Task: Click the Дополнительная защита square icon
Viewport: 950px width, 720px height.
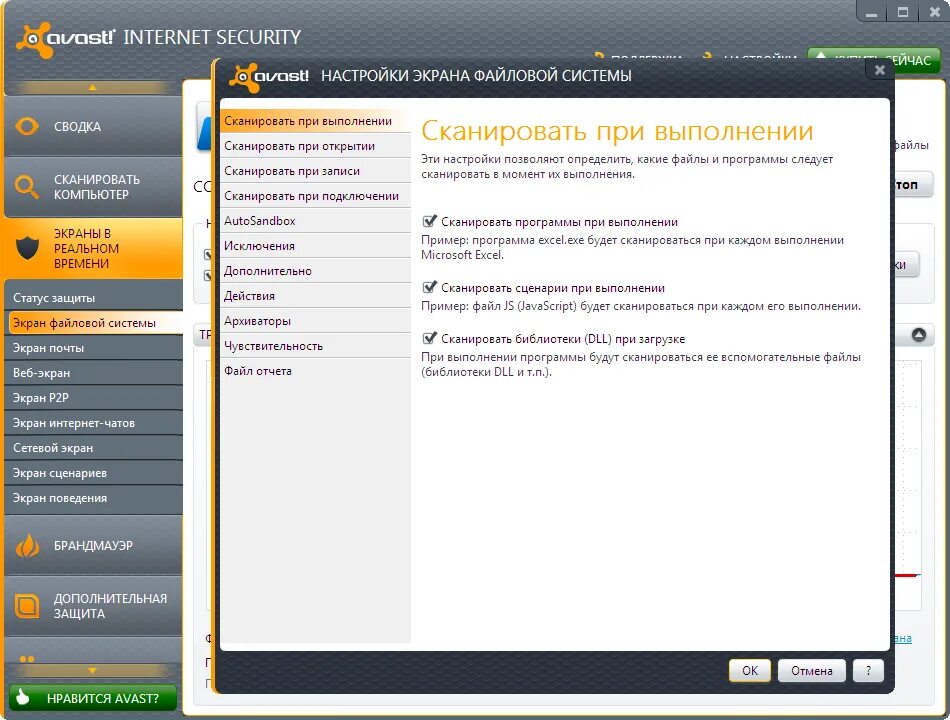Action: 27,605
